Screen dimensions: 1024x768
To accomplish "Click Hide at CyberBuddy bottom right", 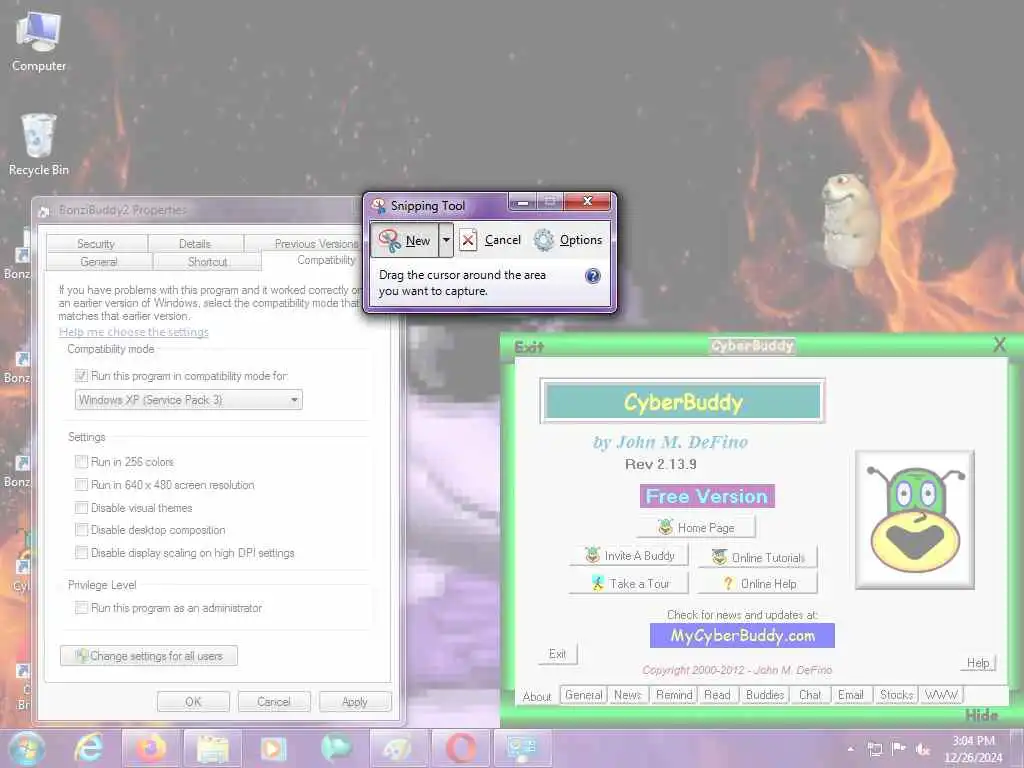I will pyautogui.click(x=981, y=716).
